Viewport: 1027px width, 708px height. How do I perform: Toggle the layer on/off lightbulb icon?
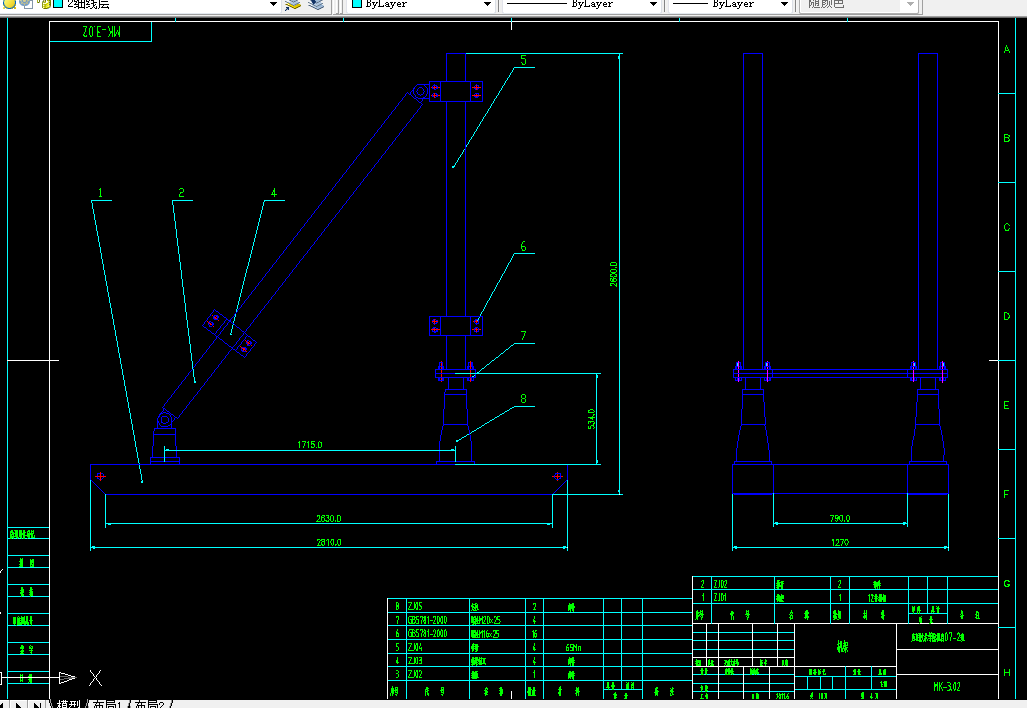10,4
